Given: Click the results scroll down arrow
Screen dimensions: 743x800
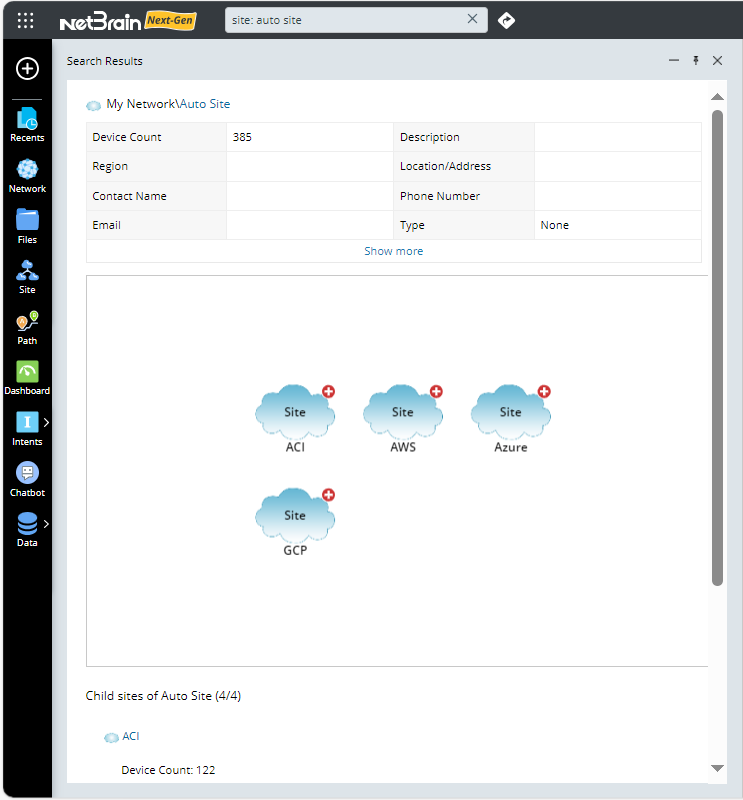Looking at the screenshot, I should (717, 768).
